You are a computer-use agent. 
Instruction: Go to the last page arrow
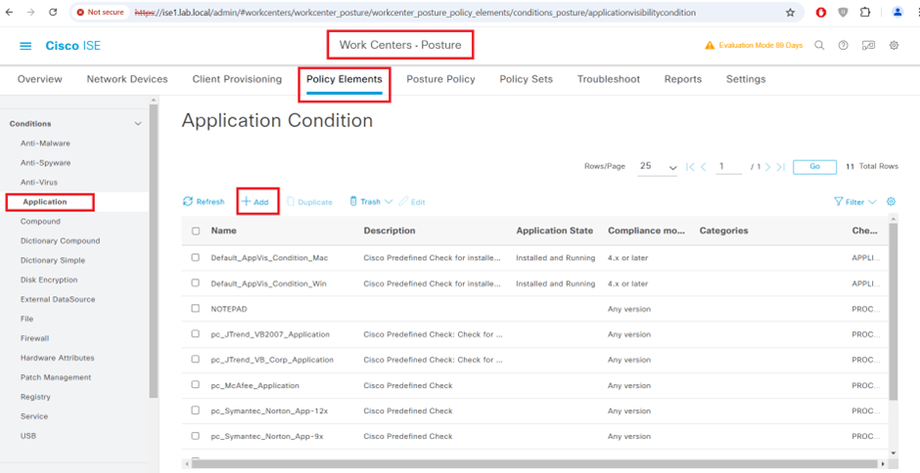tap(780, 167)
